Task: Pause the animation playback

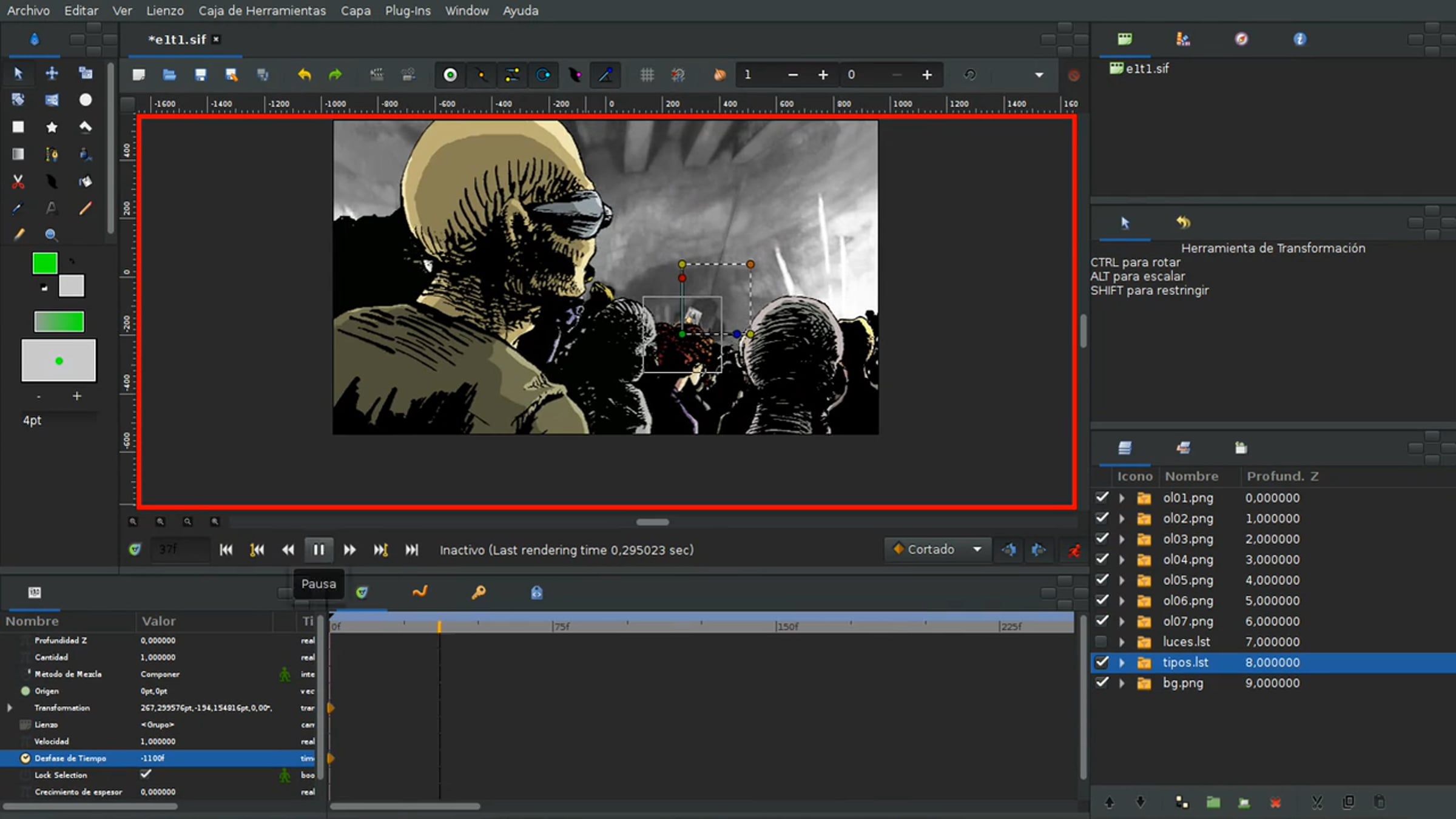Action: (x=318, y=550)
